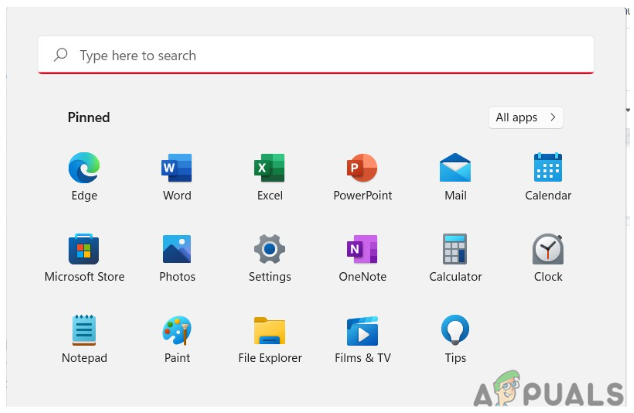Click the Type here to search field
Viewport: 634px width, 413px height.
[316, 55]
